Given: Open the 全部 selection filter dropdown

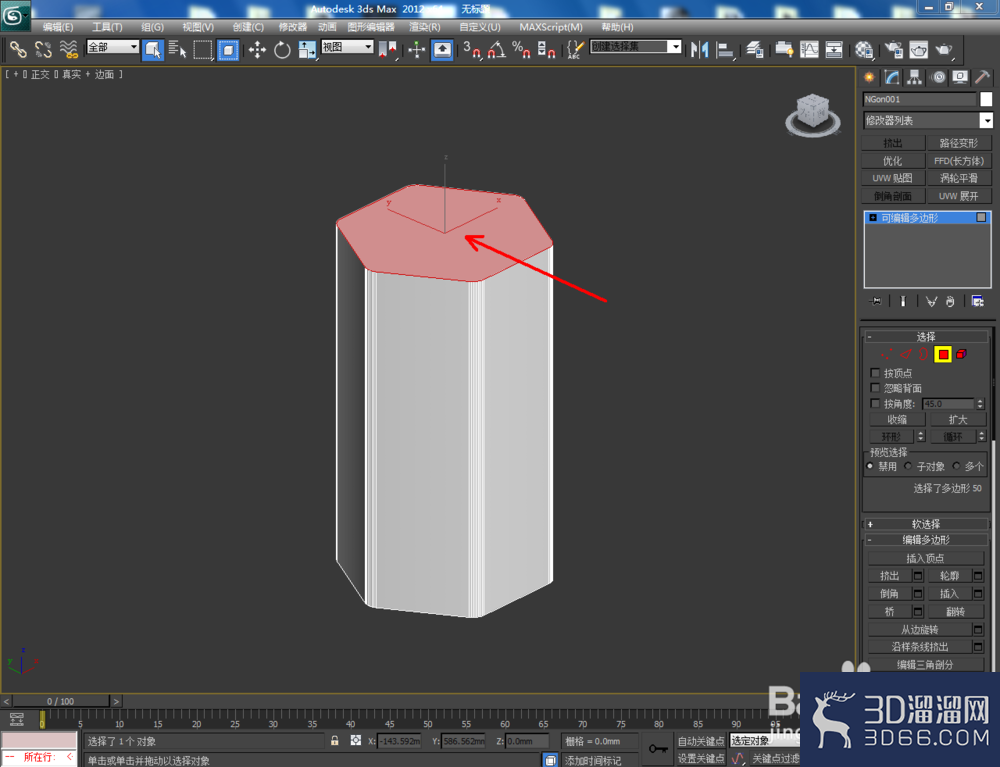Looking at the screenshot, I should [112, 47].
